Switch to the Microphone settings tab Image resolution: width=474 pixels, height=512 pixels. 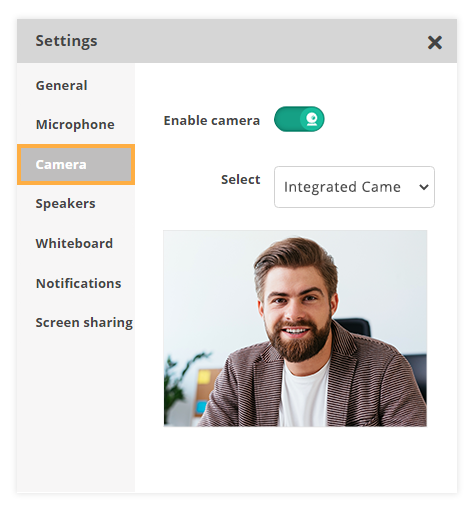pos(76,125)
